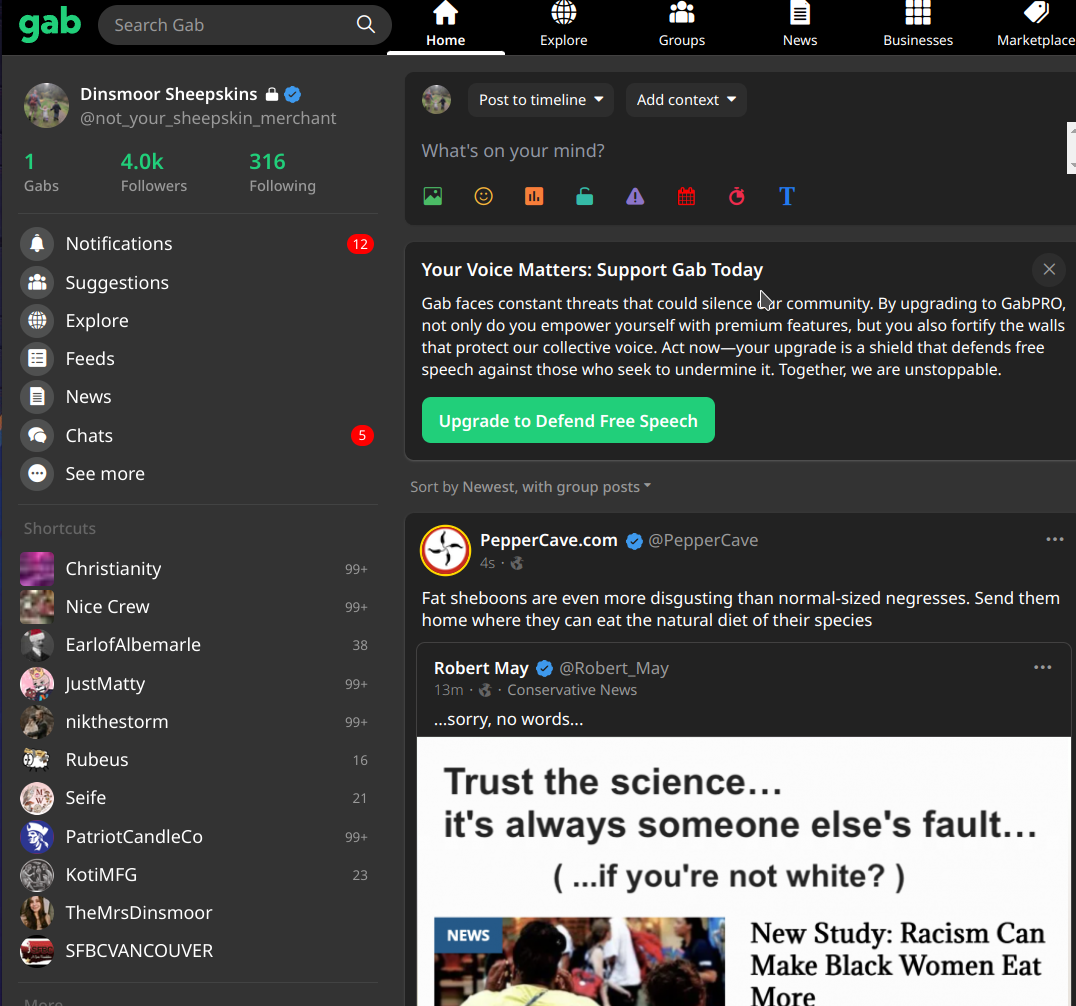Image resolution: width=1076 pixels, height=1006 pixels.
Task: Open the nikthestorm shortcut
Action: coord(198,722)
